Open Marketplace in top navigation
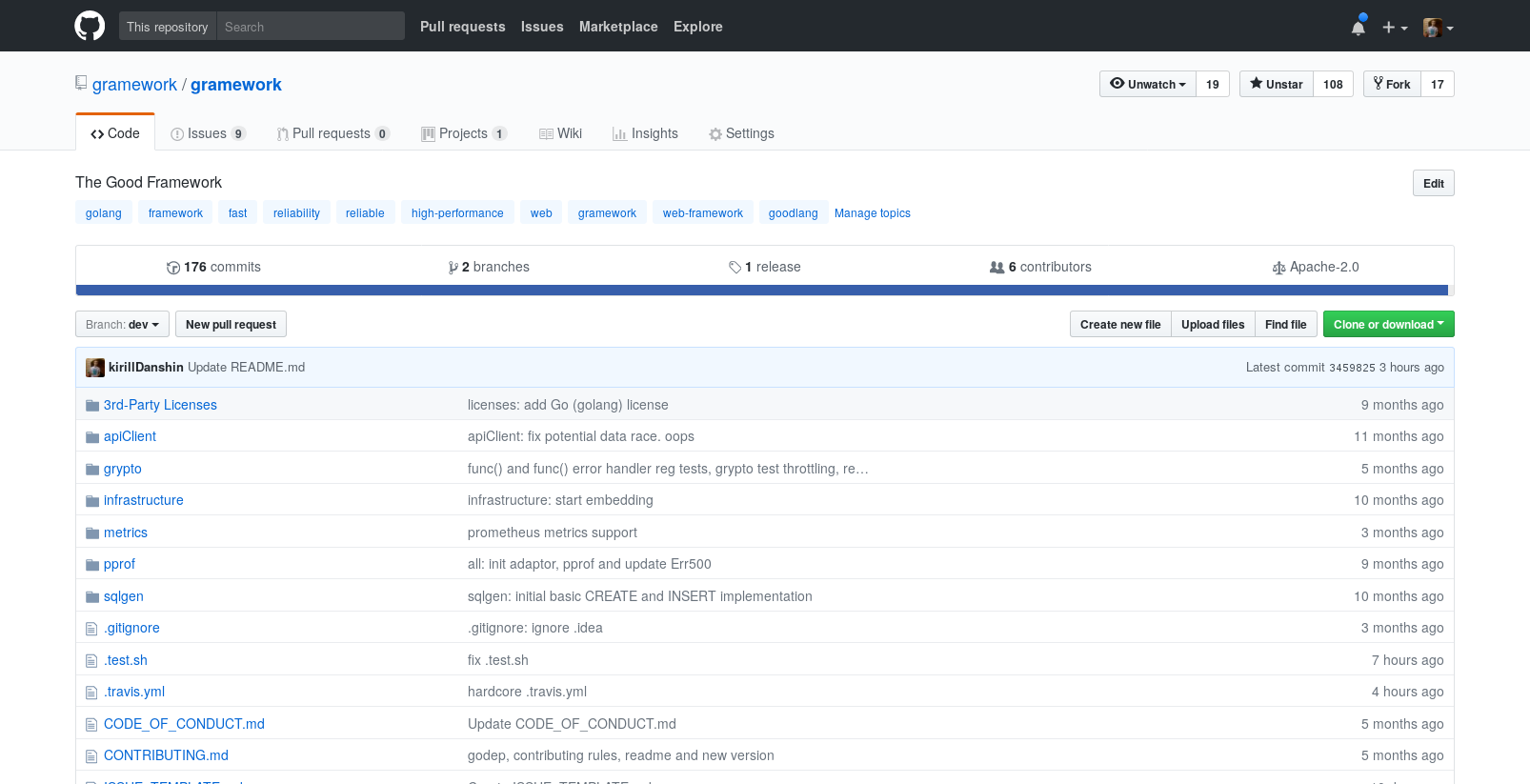This screenshot has height=784, width=1530. pyautogui.click(x=618, y=27)
